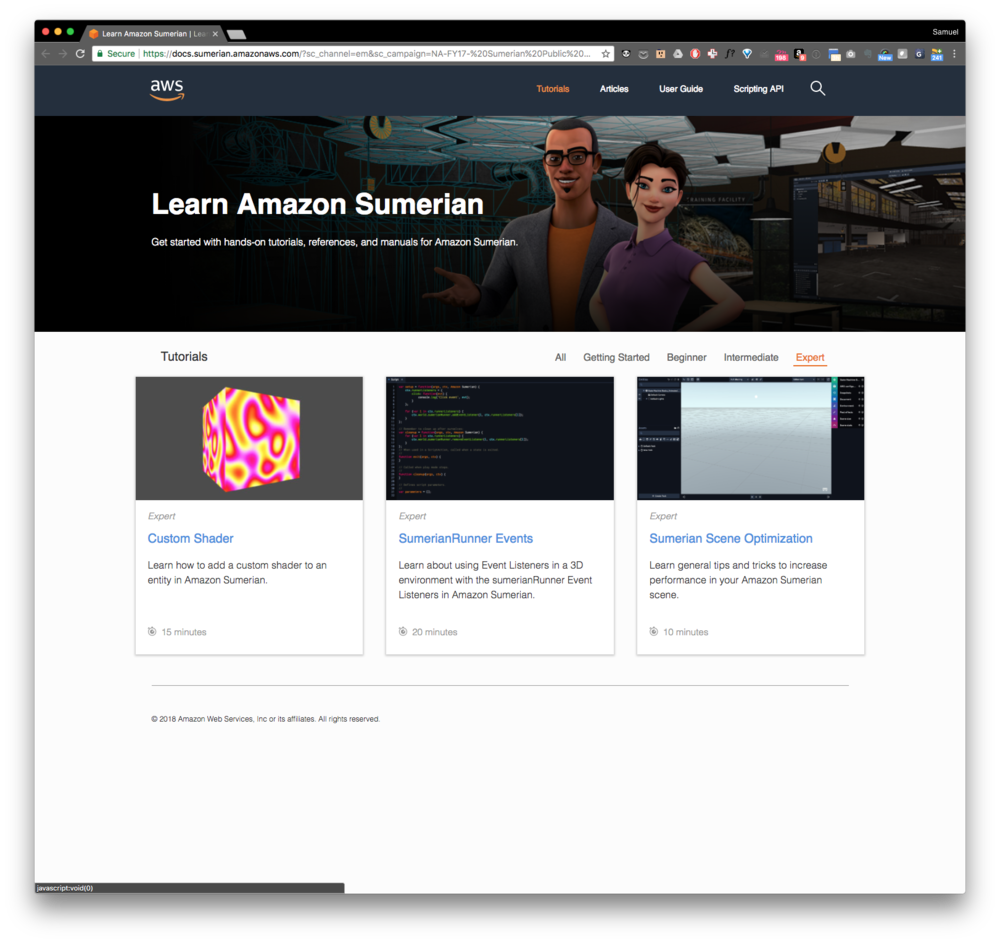Viewport: 1000px width, 943px height.
Task: Click the Custom Shader thumbnail image
Action: [x=248, y=438]
